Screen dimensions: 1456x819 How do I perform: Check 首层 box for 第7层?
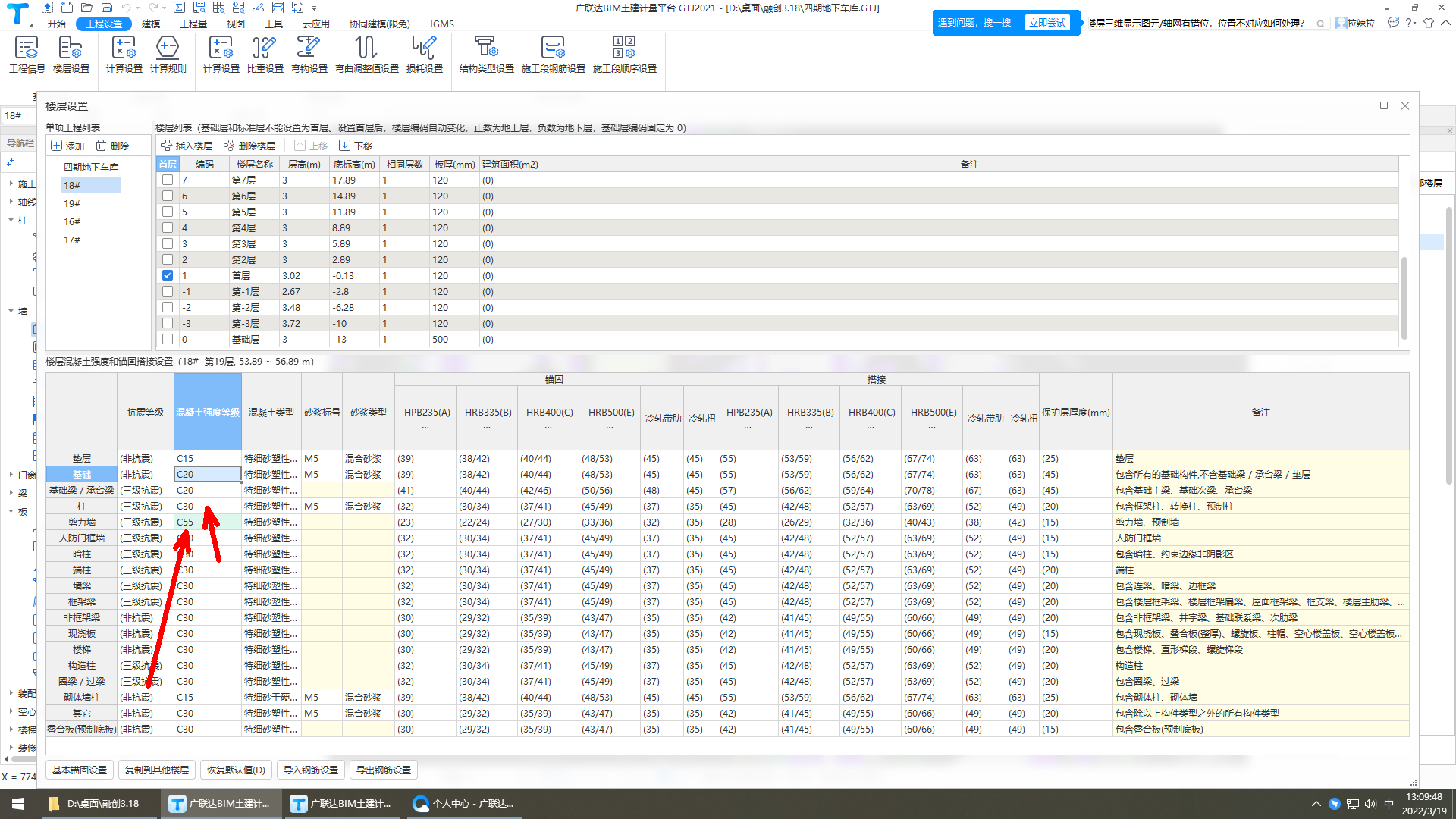tap(168, 180)
